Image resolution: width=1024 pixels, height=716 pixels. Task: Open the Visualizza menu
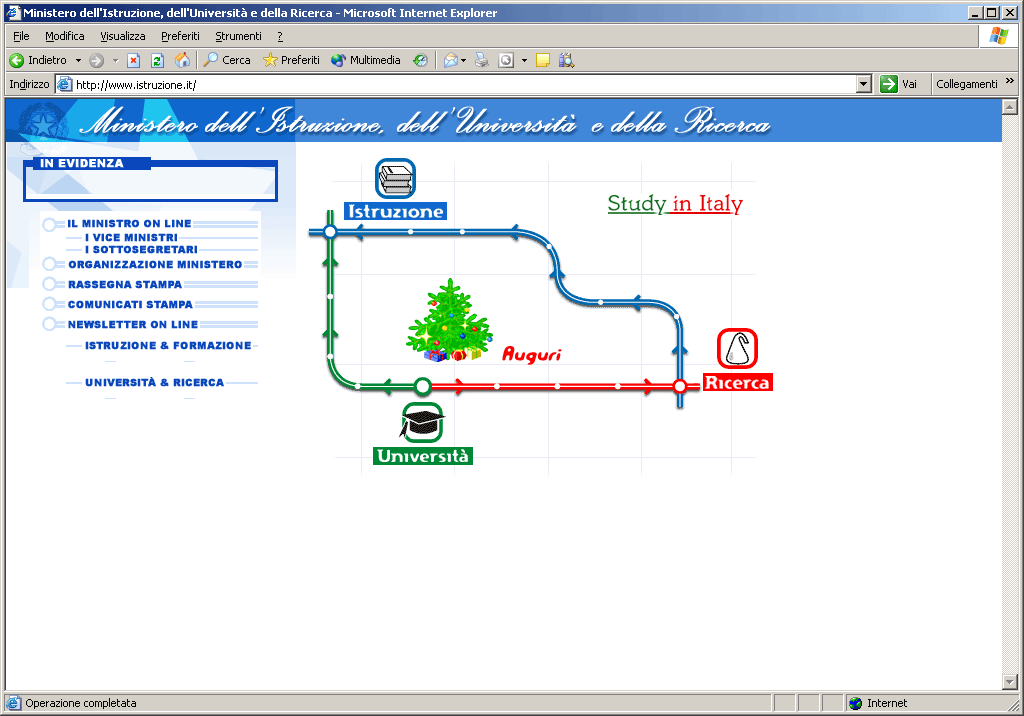click(x=123, y=36)
